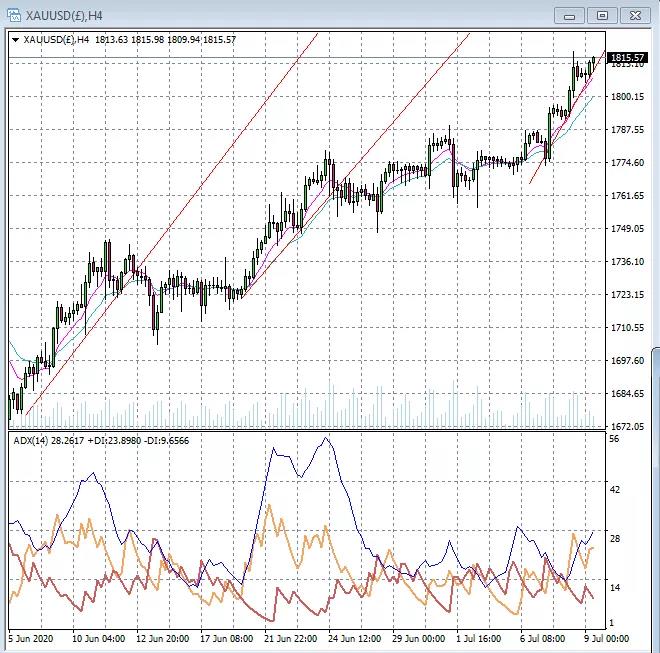Click the +DI:23.8980 value text
Viewport: 660px width, 653px height.
[114, 441]
